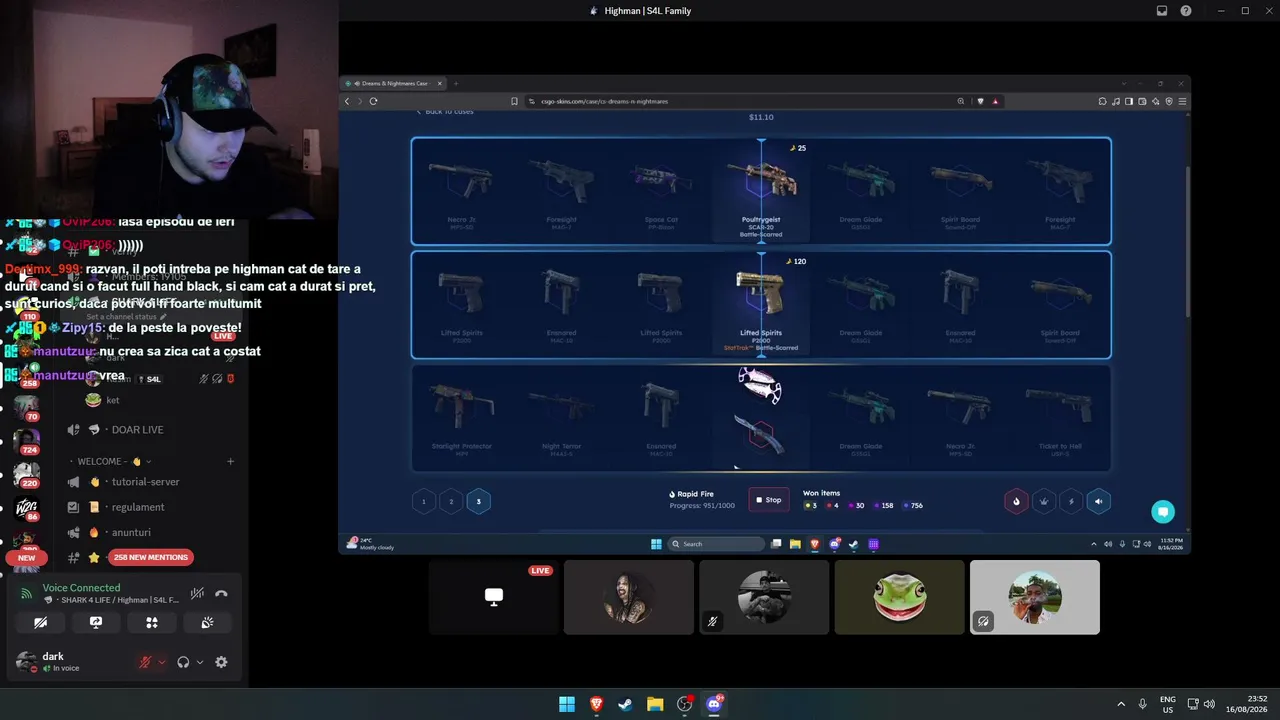Screen dimensions: 1280x720
Task: Reload the page in the streamed browser
Action: point(373,101)
